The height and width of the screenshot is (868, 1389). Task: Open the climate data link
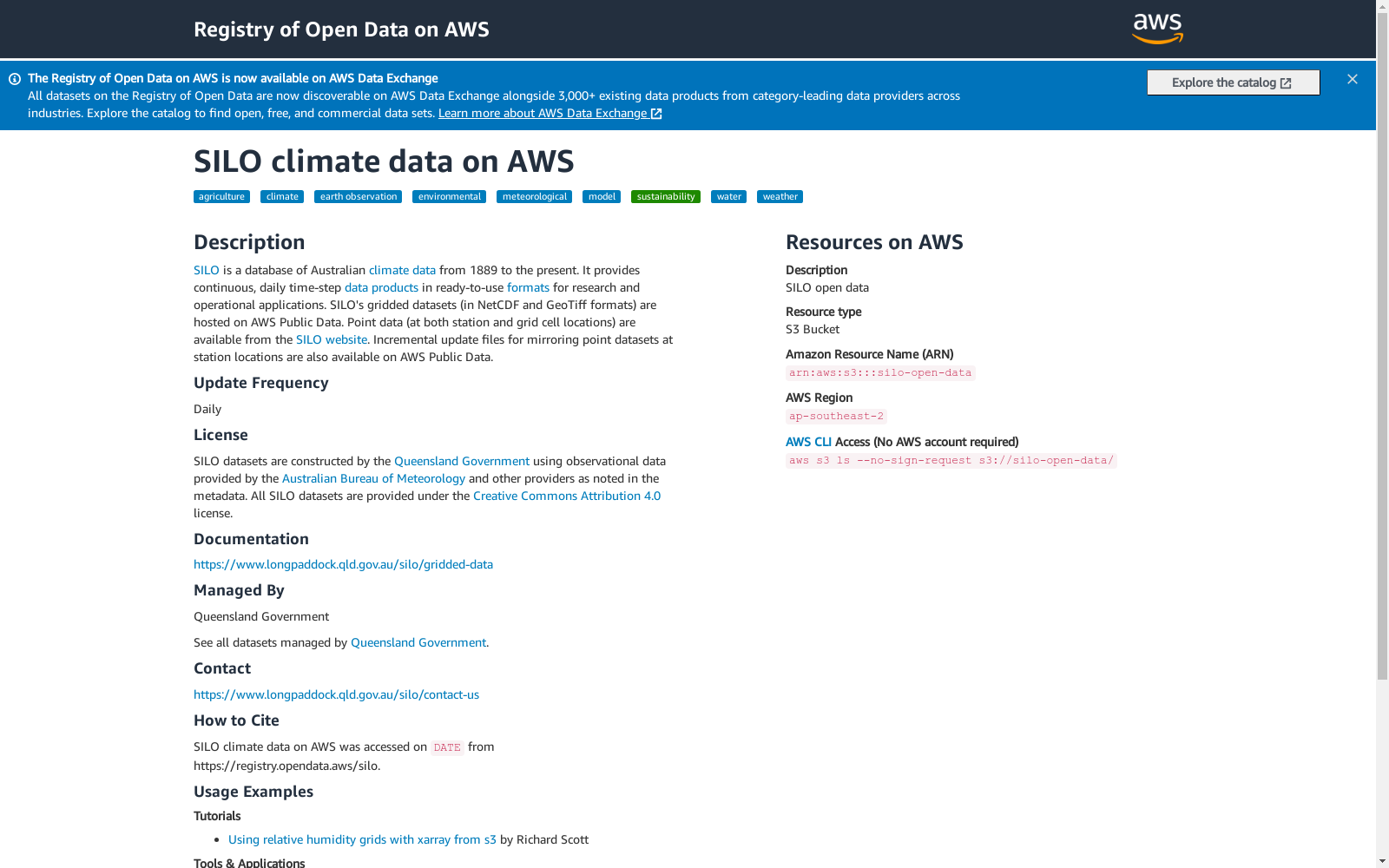[x=402, y=270]
